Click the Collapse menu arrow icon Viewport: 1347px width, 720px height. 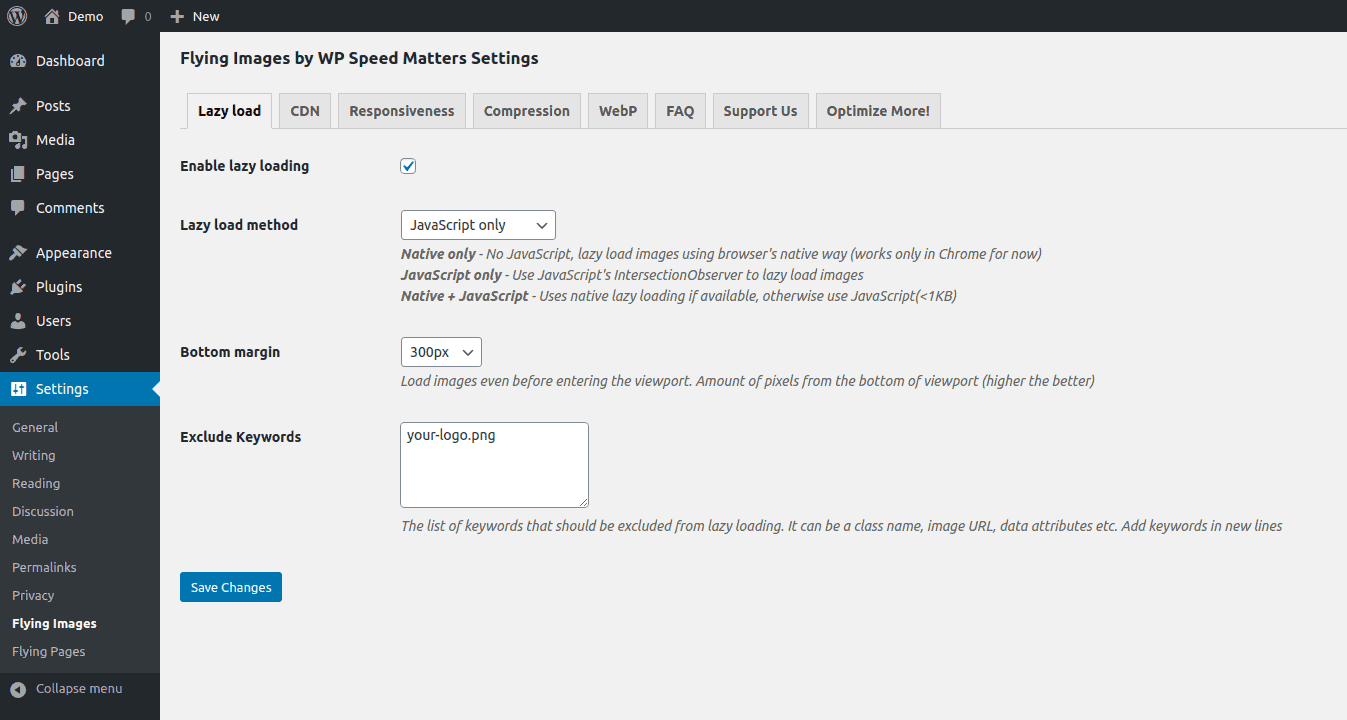tap(18, 689)
